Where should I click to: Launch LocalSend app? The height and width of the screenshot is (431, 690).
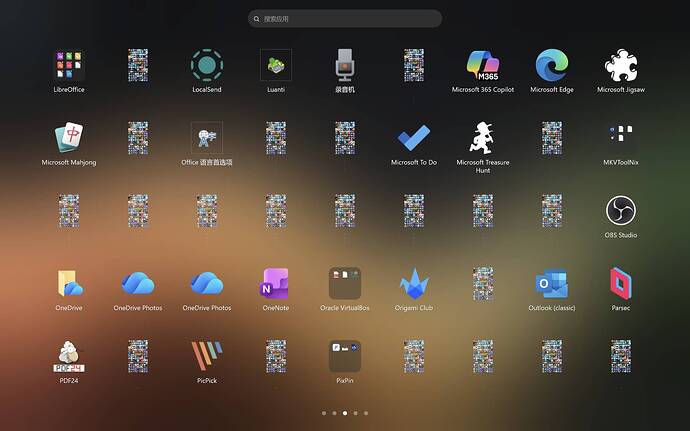pyautogui.click(x=207, y=65)
